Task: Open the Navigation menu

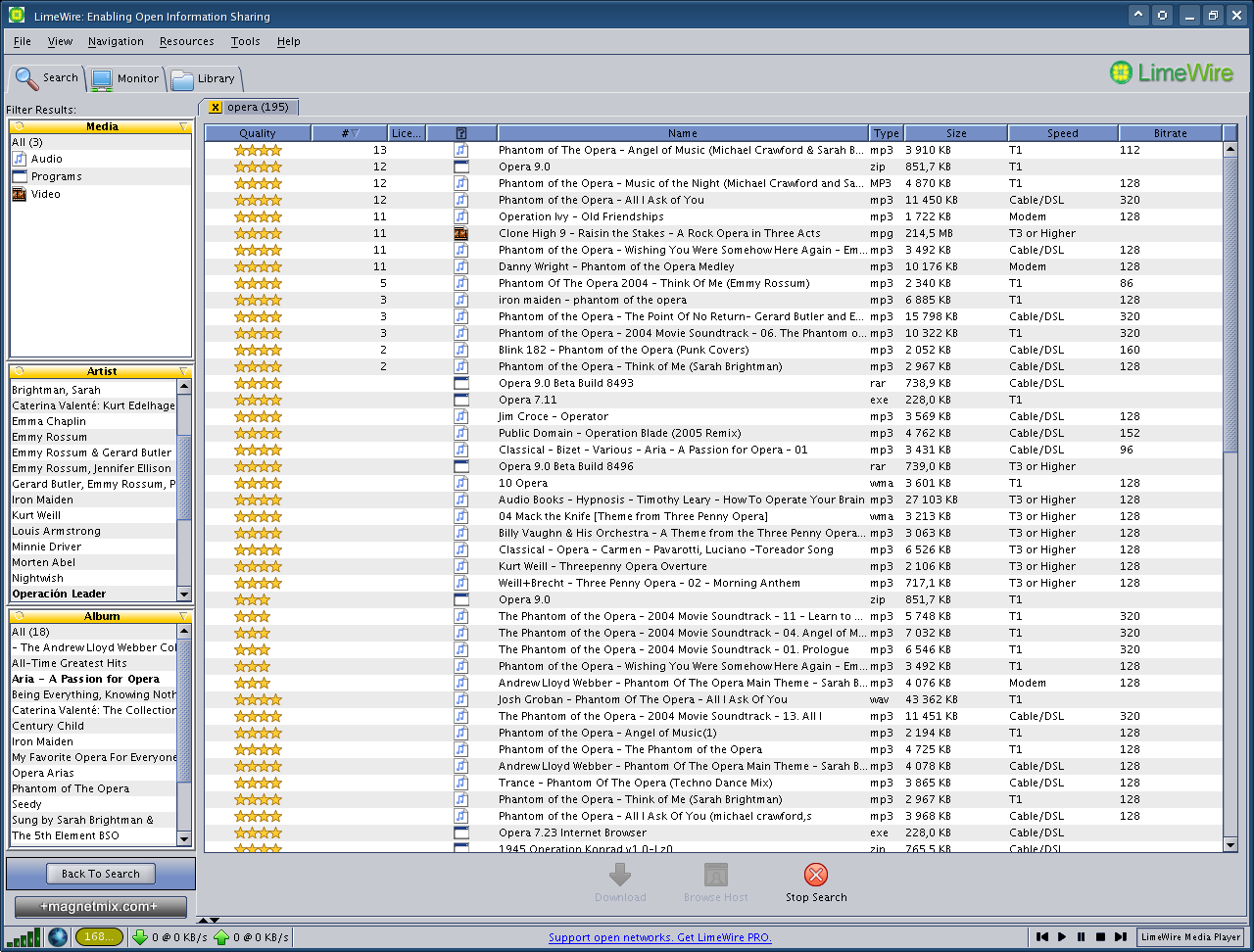Action: pos(116,41)
